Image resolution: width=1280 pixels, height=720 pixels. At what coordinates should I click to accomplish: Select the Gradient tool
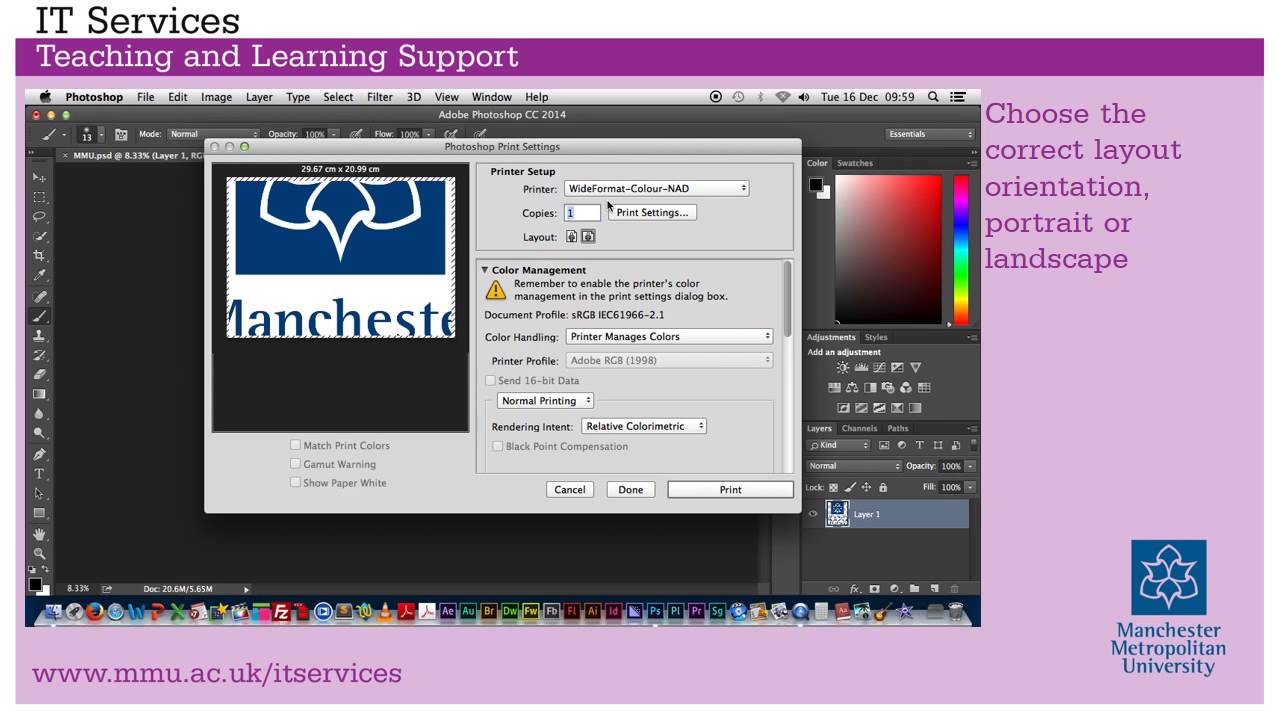click(x=40, y=394)
